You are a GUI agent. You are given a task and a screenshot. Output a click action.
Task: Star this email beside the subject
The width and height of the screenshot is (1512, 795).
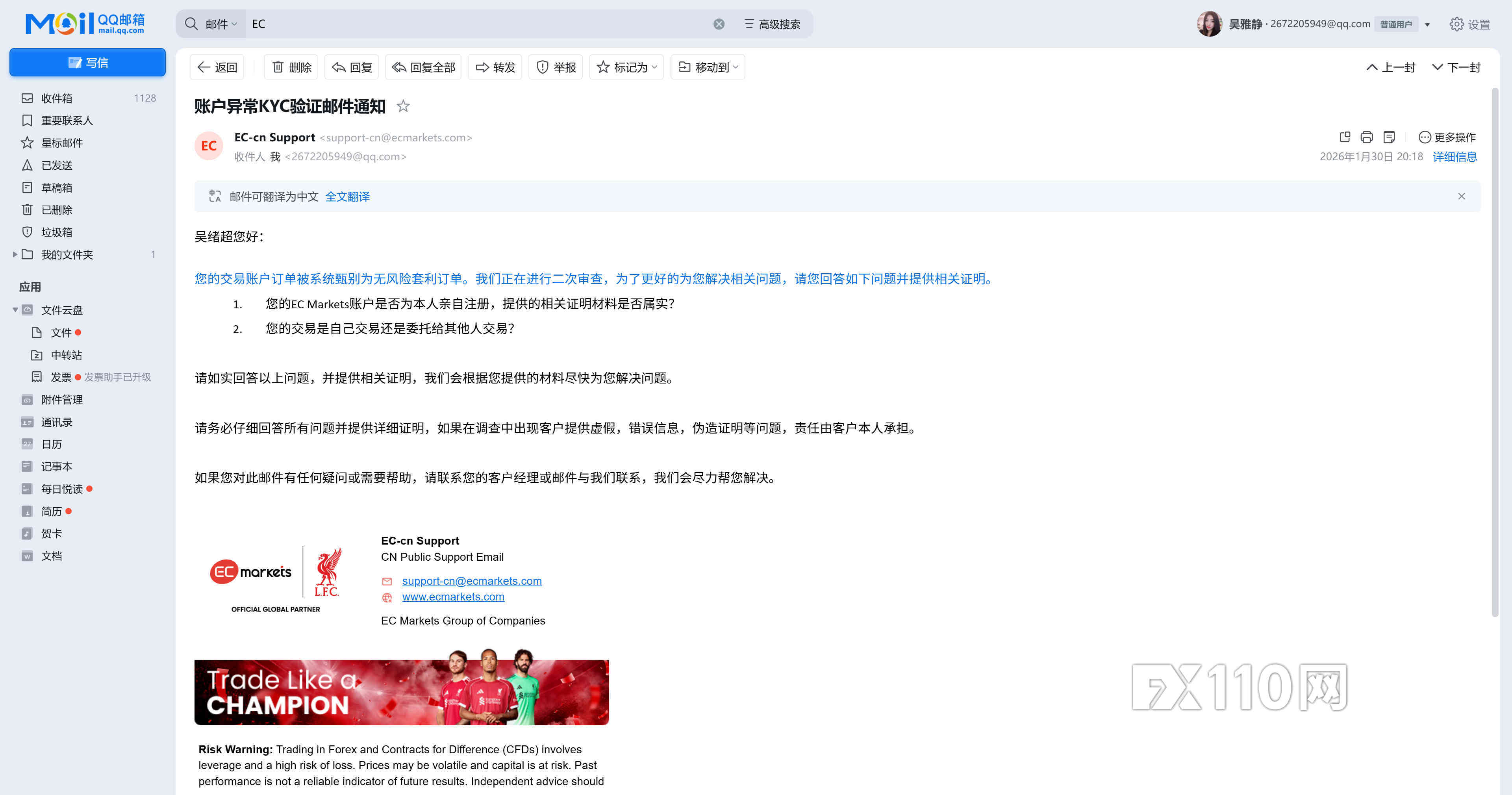(x=403, y=106)
